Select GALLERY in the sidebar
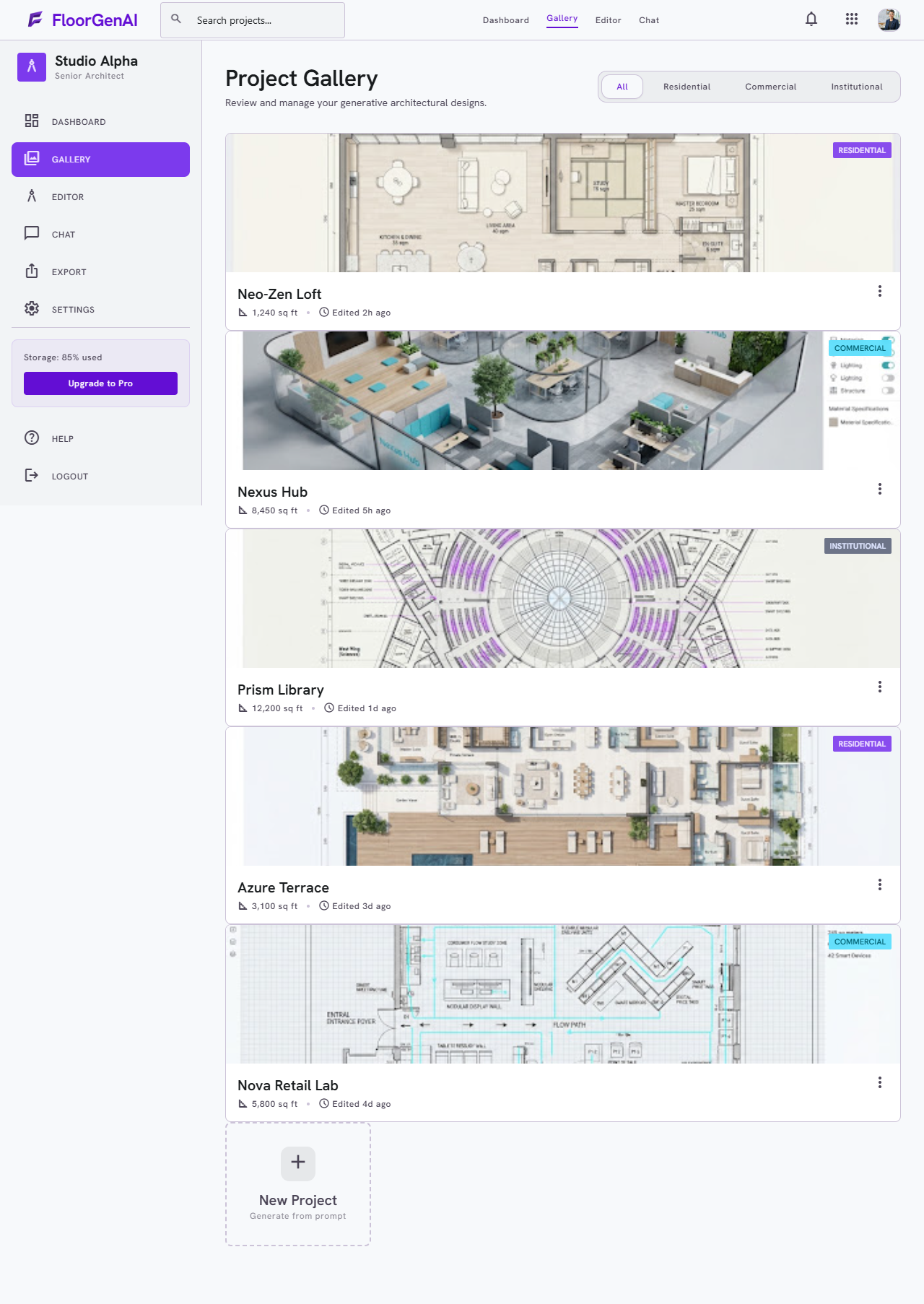This screenshot has width=924, height=1304. click(x=100, y=160)
